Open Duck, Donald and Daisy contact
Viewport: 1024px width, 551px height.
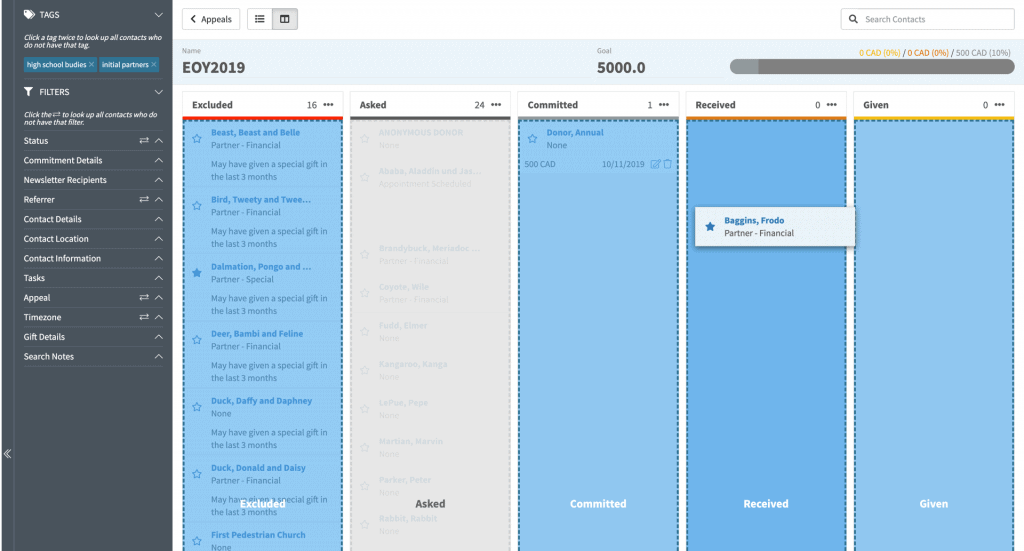click(258, 467)
